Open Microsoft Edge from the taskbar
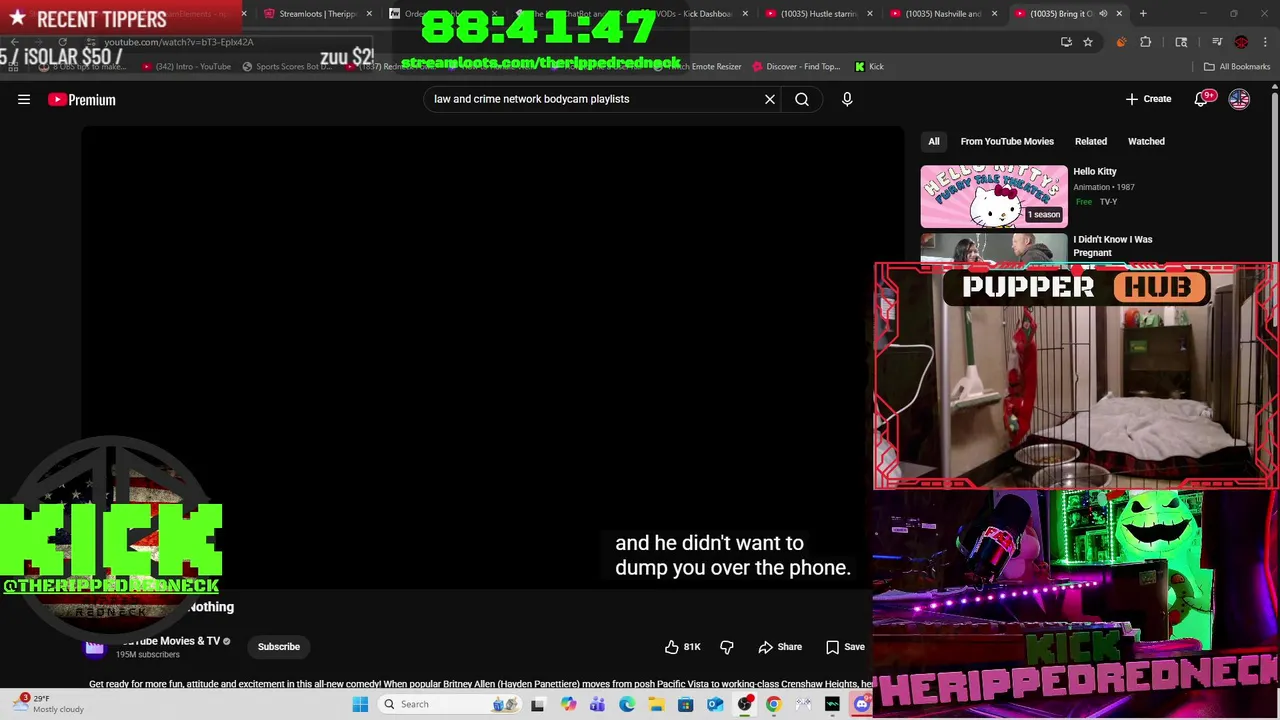Viewport: 1280px width, 720px height. pos(627,704)
